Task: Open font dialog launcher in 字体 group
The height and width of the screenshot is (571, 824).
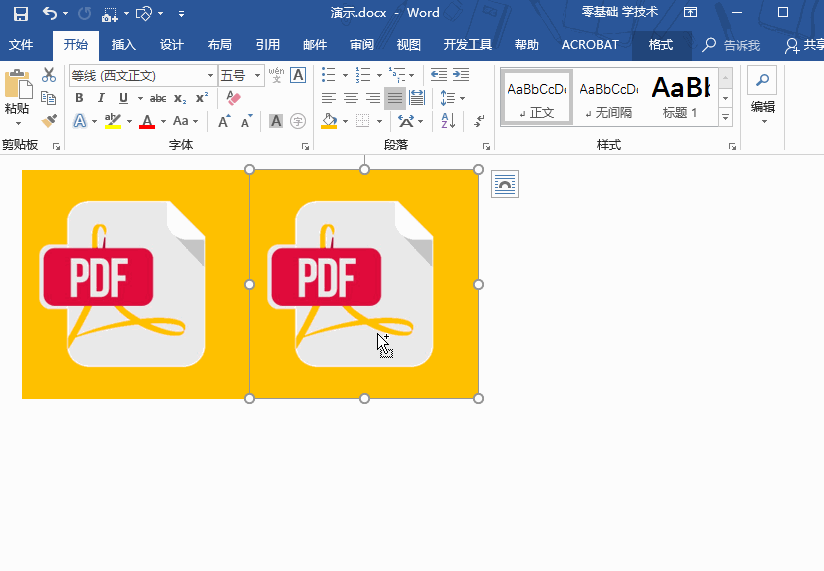Action: (305, 147)
